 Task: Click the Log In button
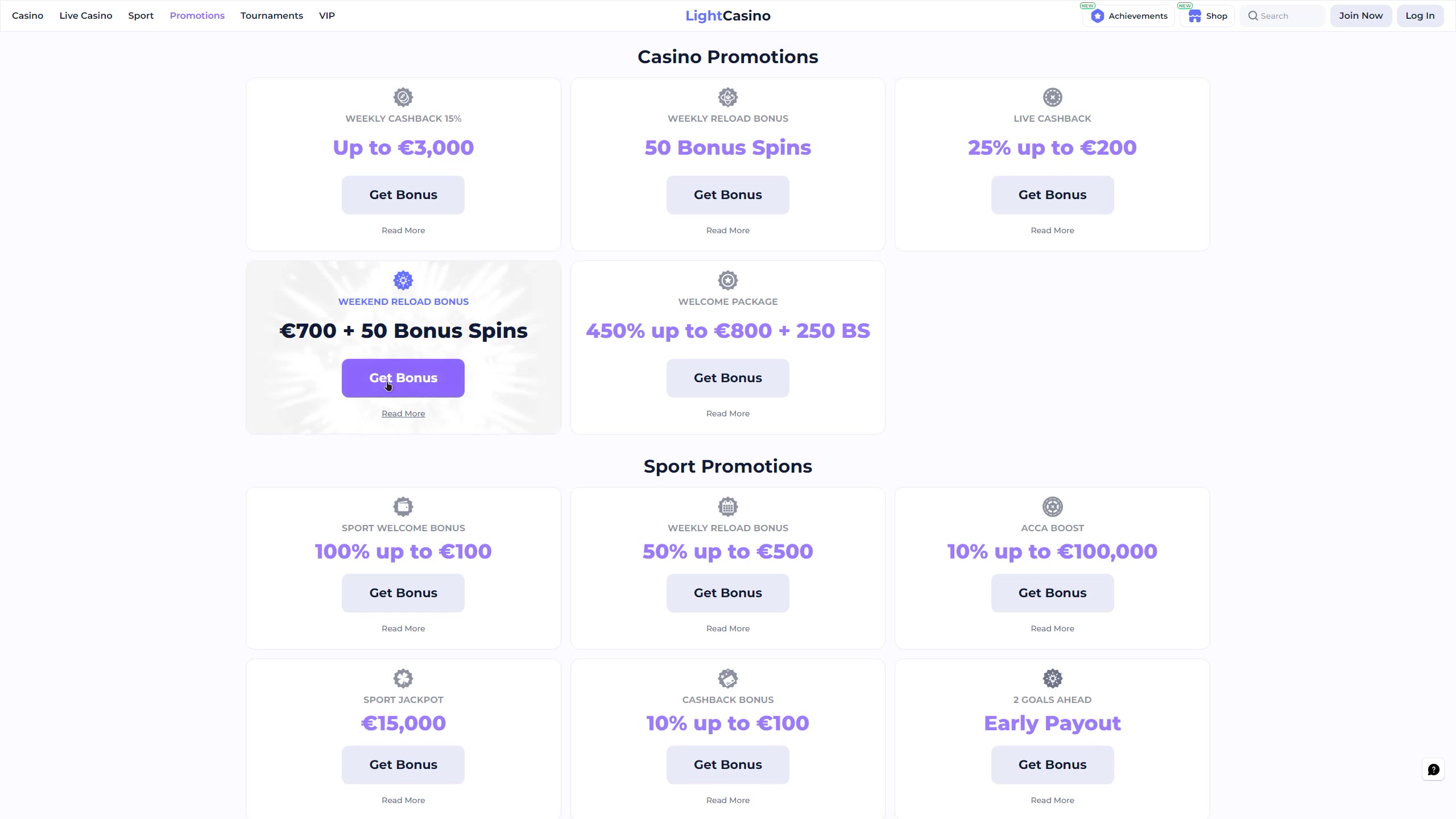click(x=1420, y=16)
